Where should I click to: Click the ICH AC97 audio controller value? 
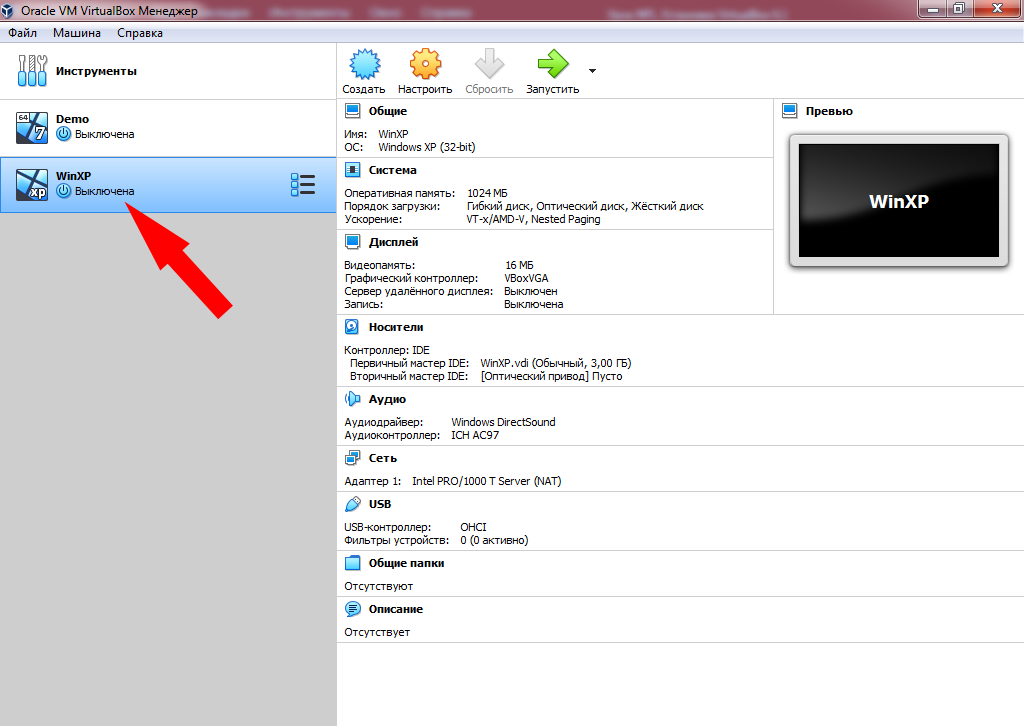pyautogui.click(x=475, y=435)
